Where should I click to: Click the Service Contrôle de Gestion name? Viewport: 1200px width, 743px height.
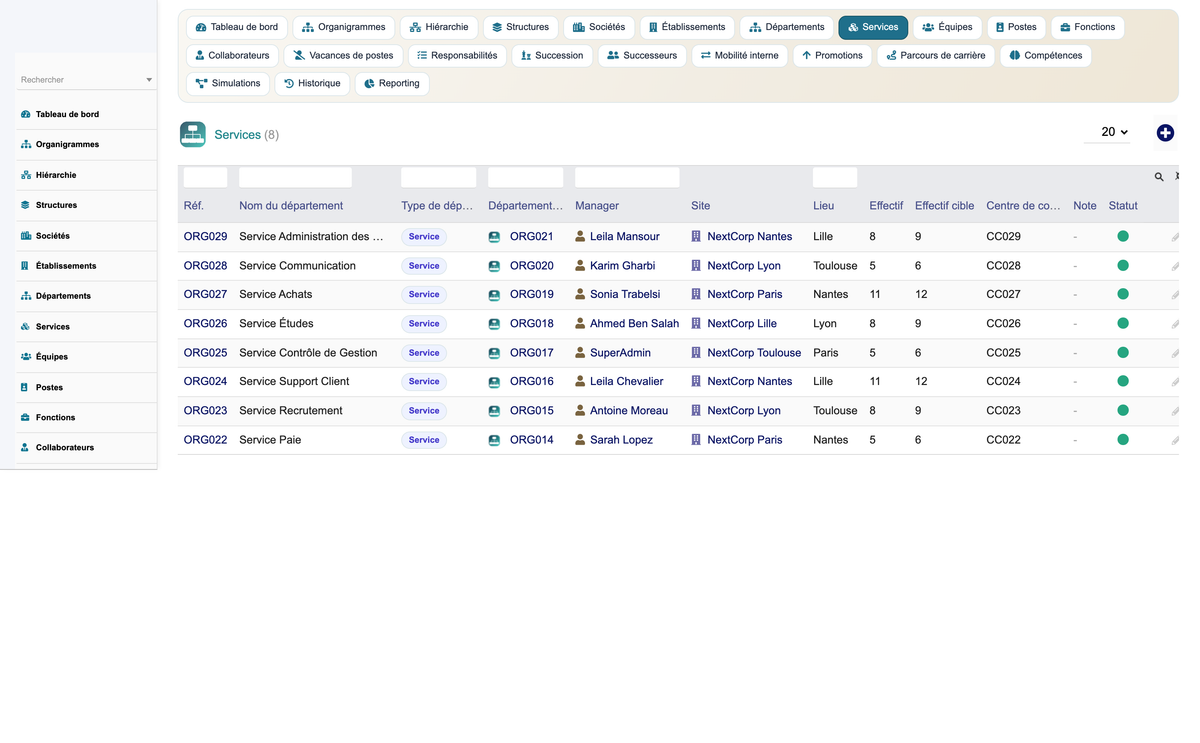tap(308, 353)
